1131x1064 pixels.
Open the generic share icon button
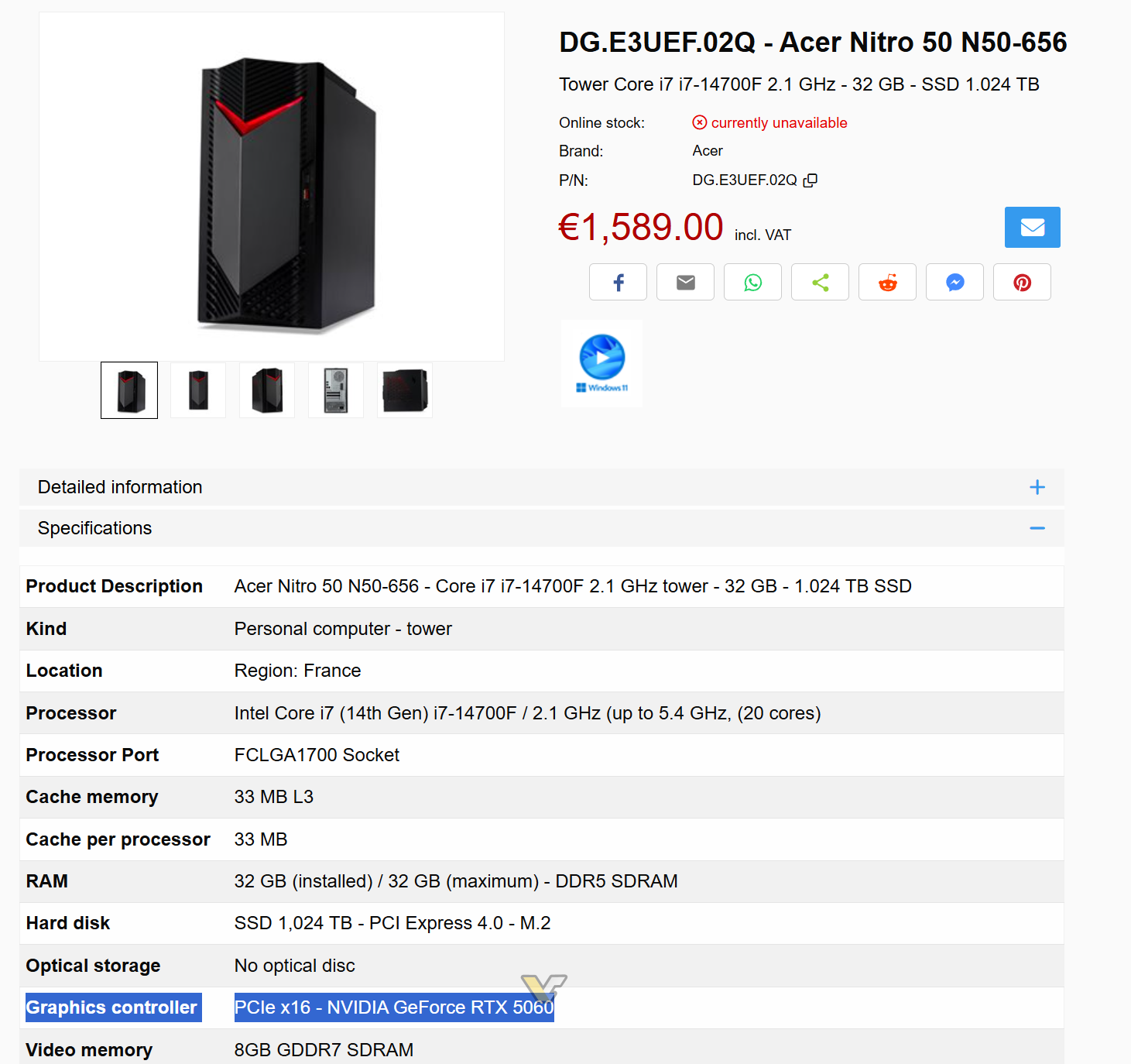point(820,282)
